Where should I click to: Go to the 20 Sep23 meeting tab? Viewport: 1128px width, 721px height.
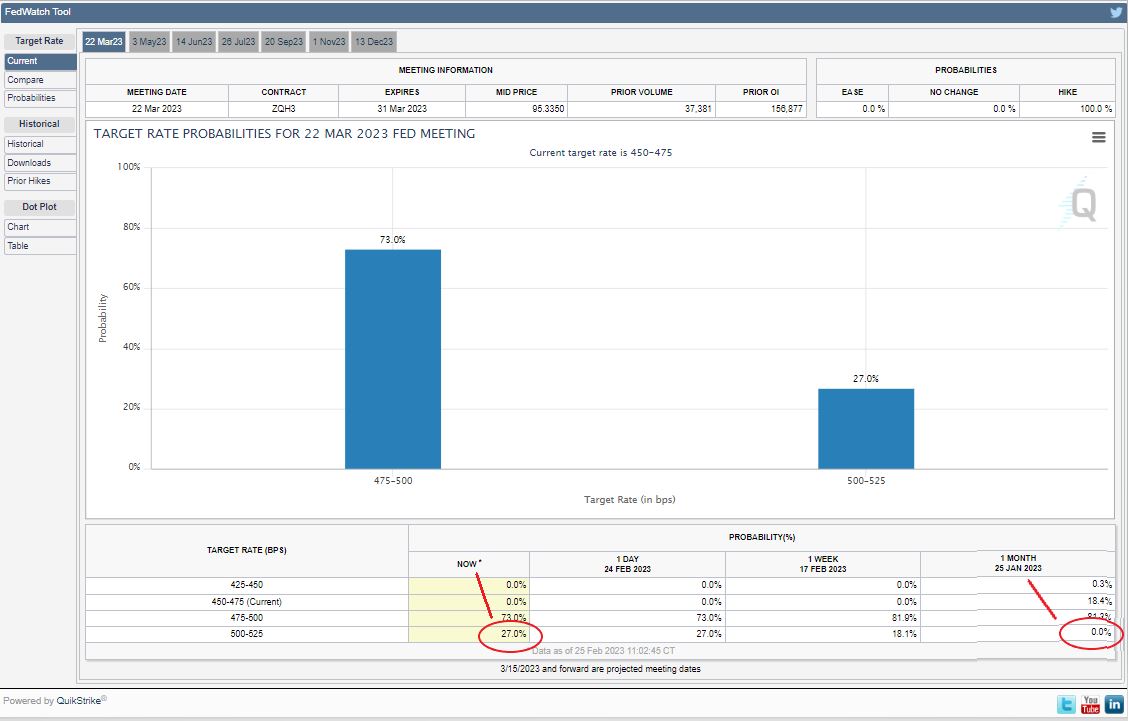click(x=284, y=41)
